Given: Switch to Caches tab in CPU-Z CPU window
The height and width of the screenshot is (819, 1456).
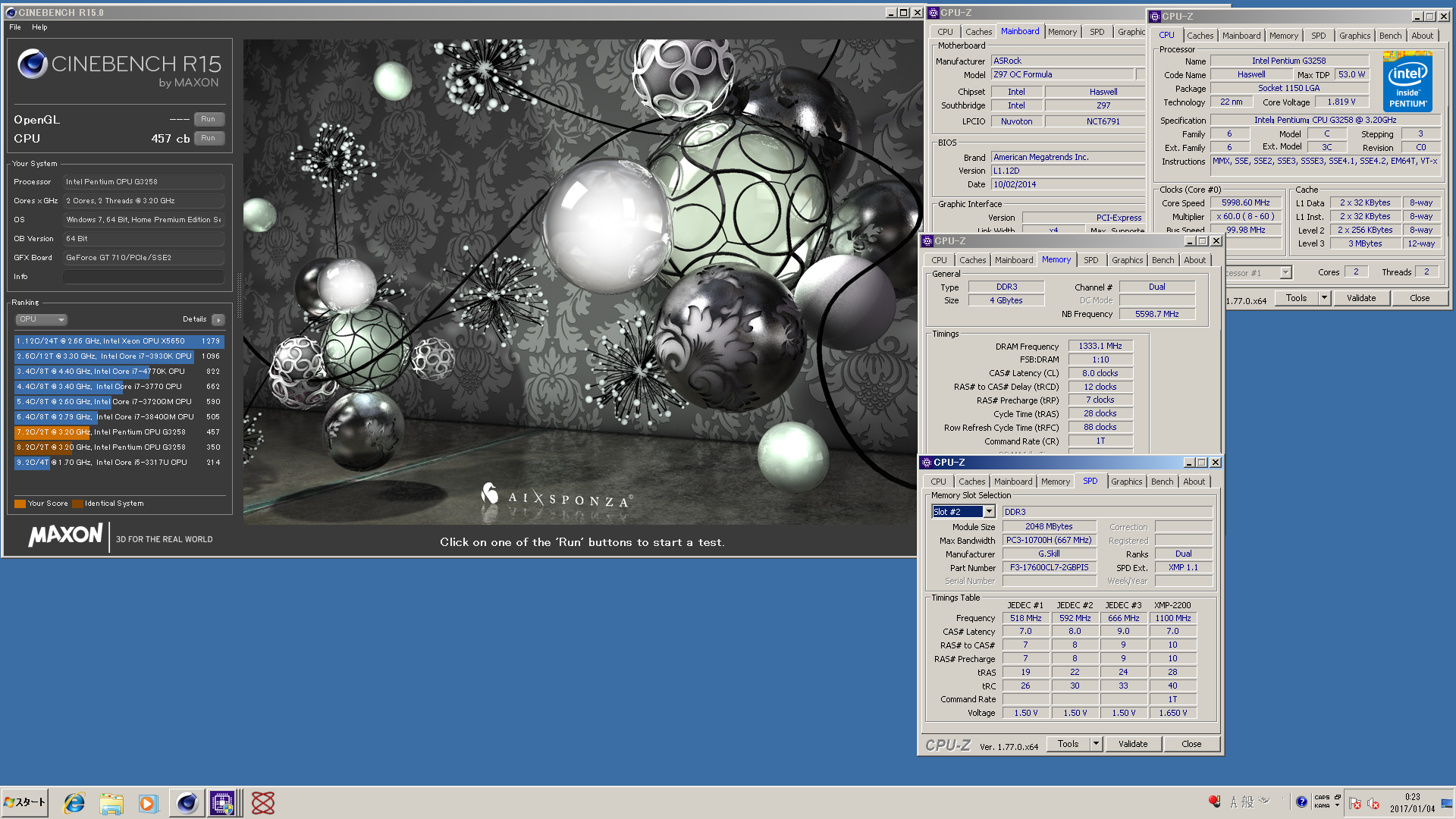Looking at the screenshot, I should 1200,36.
